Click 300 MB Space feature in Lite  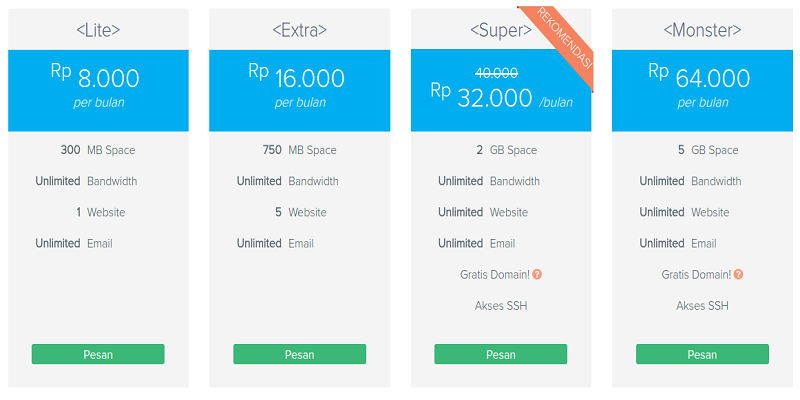(98, 150)
